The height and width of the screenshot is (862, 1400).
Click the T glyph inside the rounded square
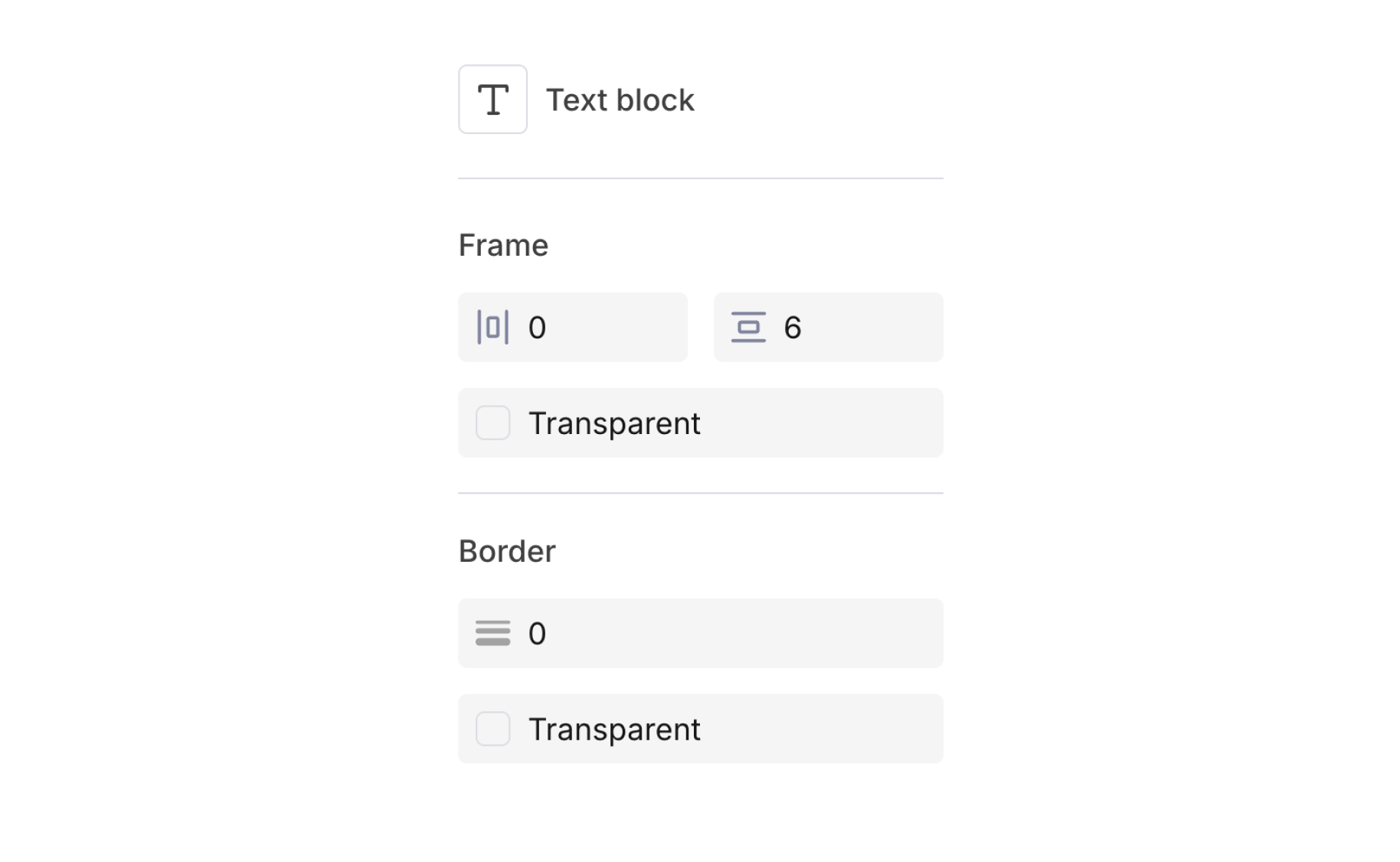pos(492,99)
